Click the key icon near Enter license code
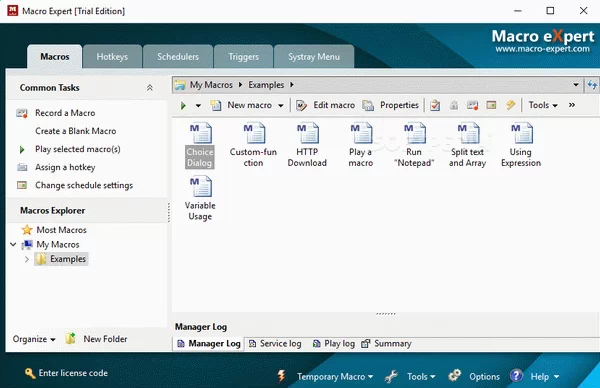The width and height of the screenshot is (600, 388). 30,373
